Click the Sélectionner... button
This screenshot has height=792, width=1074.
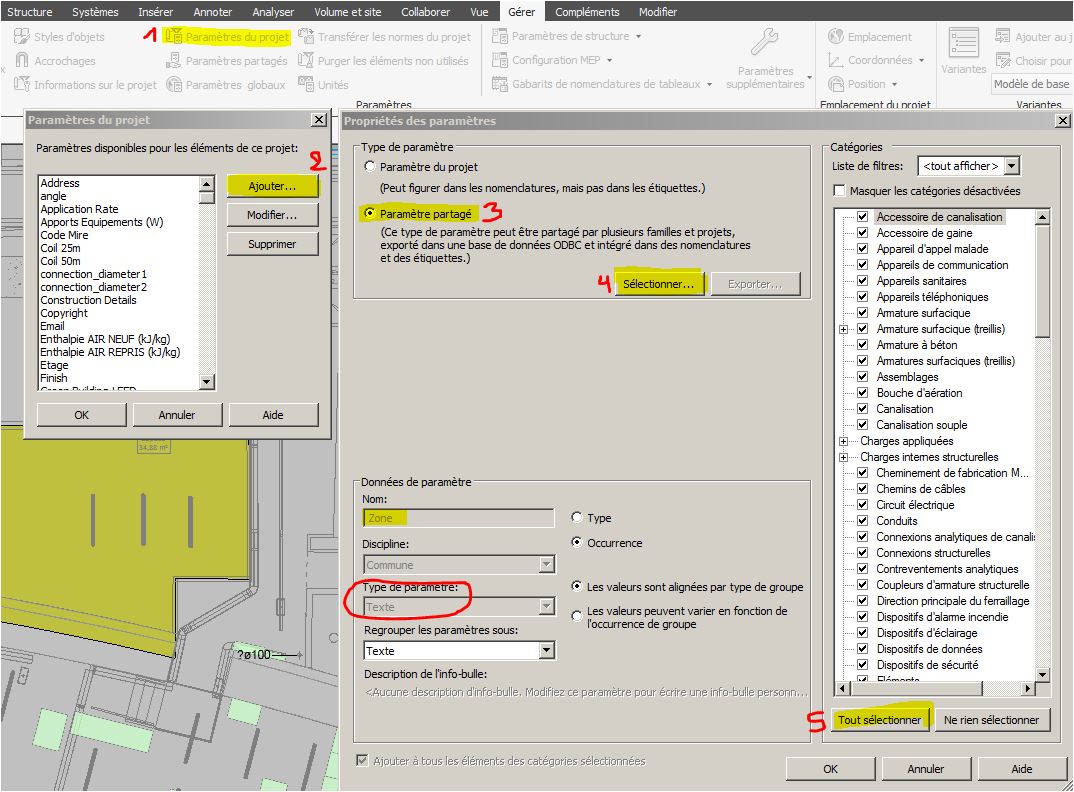click(658, 284)
